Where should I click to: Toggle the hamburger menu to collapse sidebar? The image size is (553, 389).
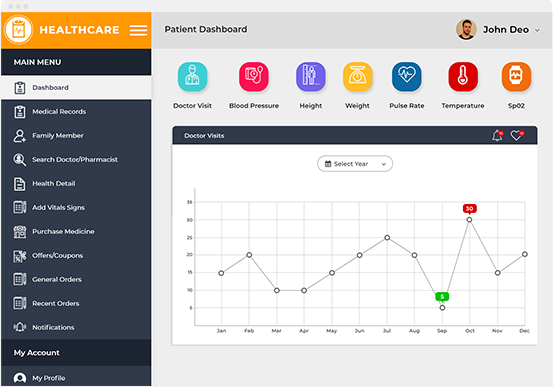[x=138, y=30]
